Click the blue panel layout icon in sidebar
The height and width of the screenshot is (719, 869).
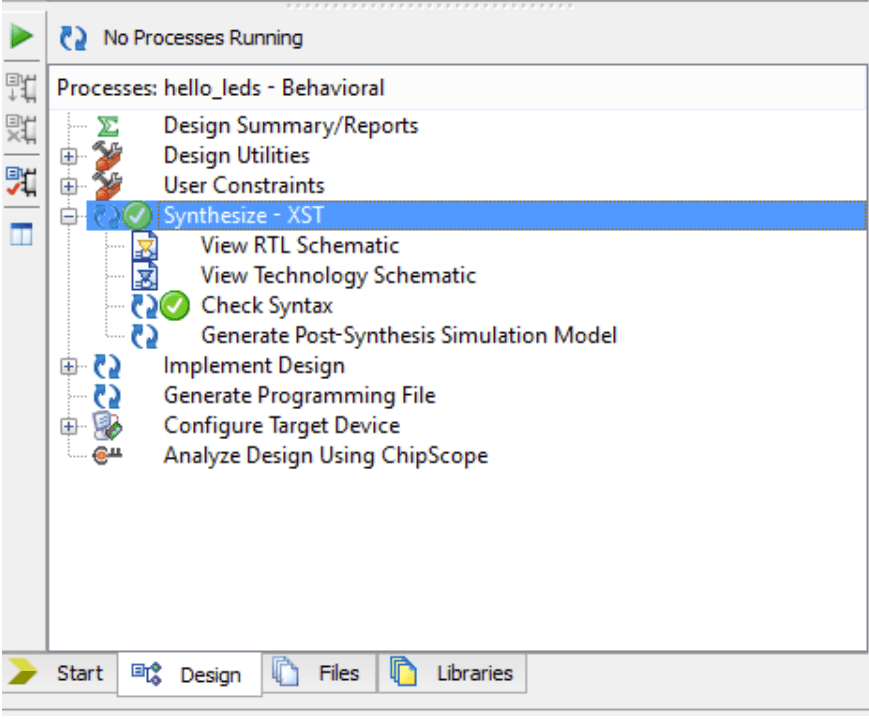21,235
